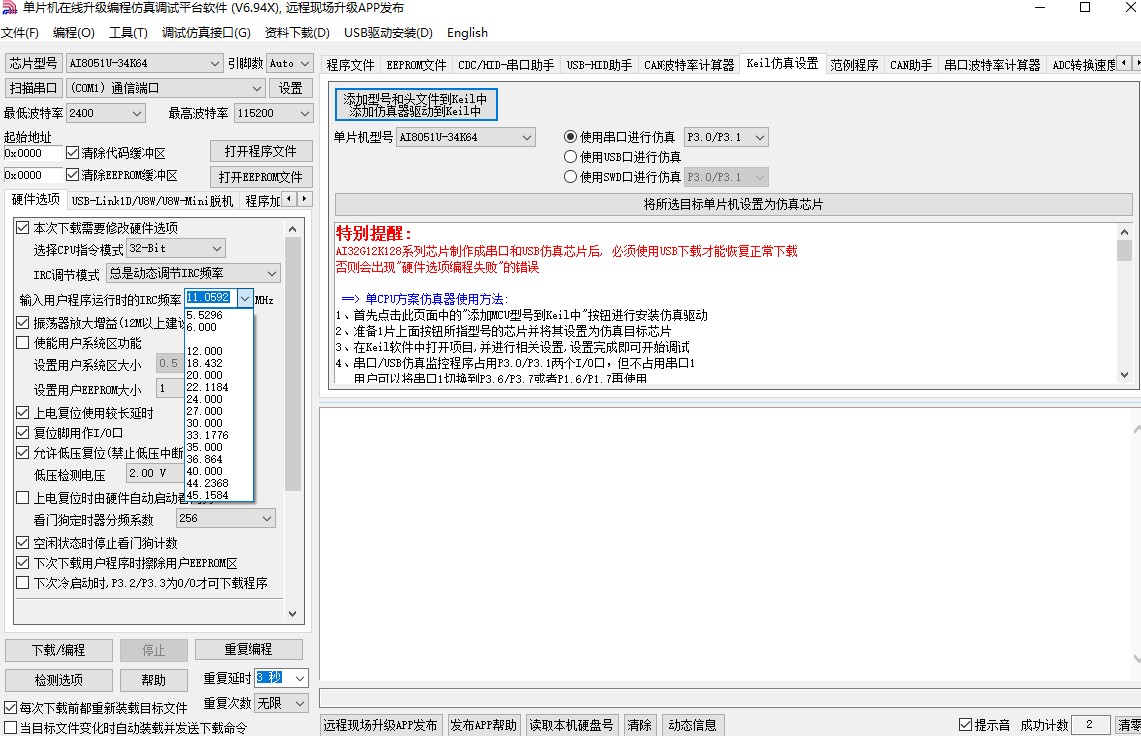
Task: Click 发布APP帮助 button
Action: coord(483,725)
